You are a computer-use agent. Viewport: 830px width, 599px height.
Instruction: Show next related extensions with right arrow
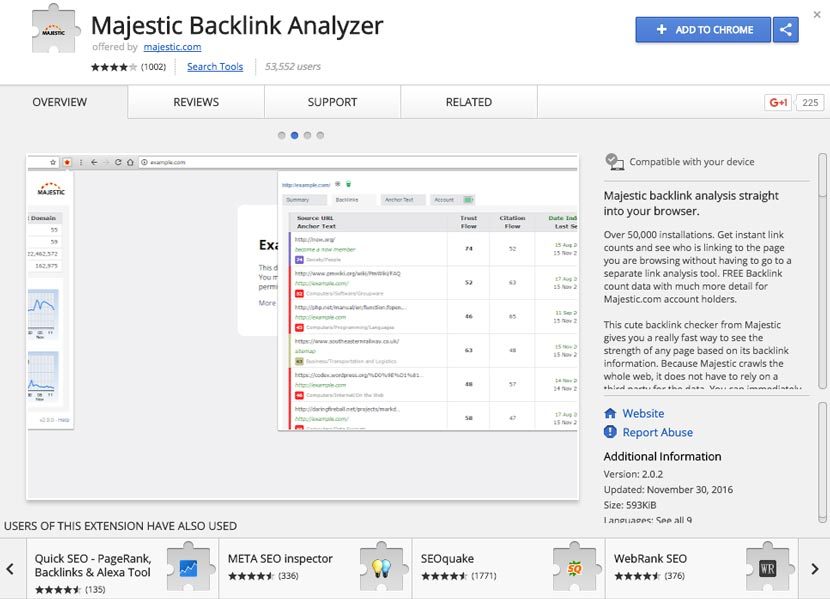(x=815, y=569)
